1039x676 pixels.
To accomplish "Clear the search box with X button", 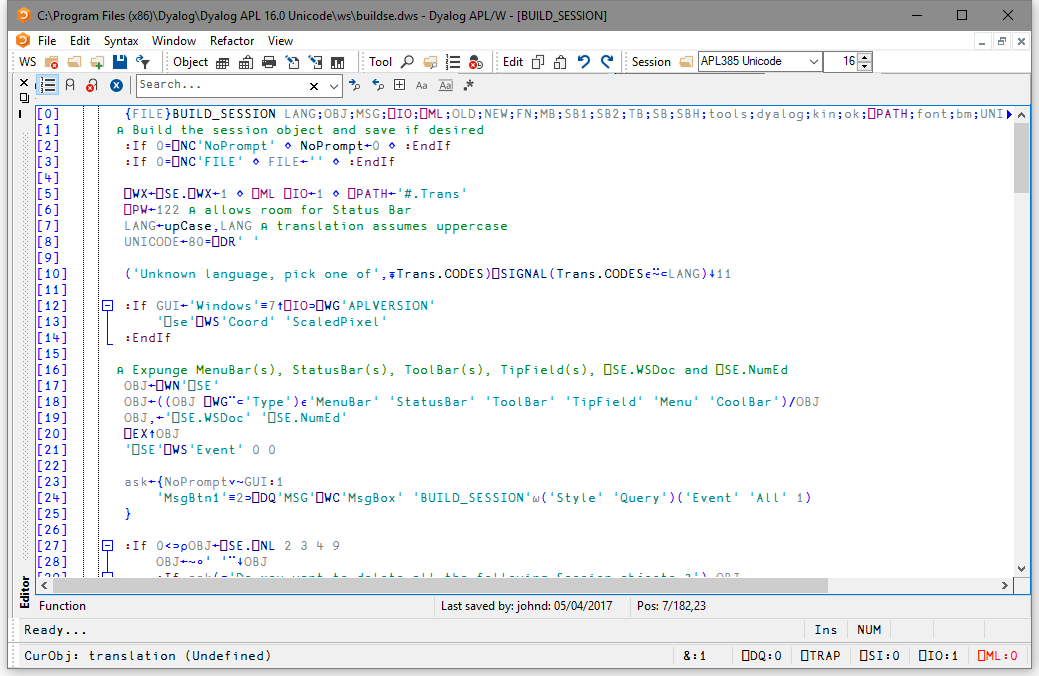I will point(314,86).
